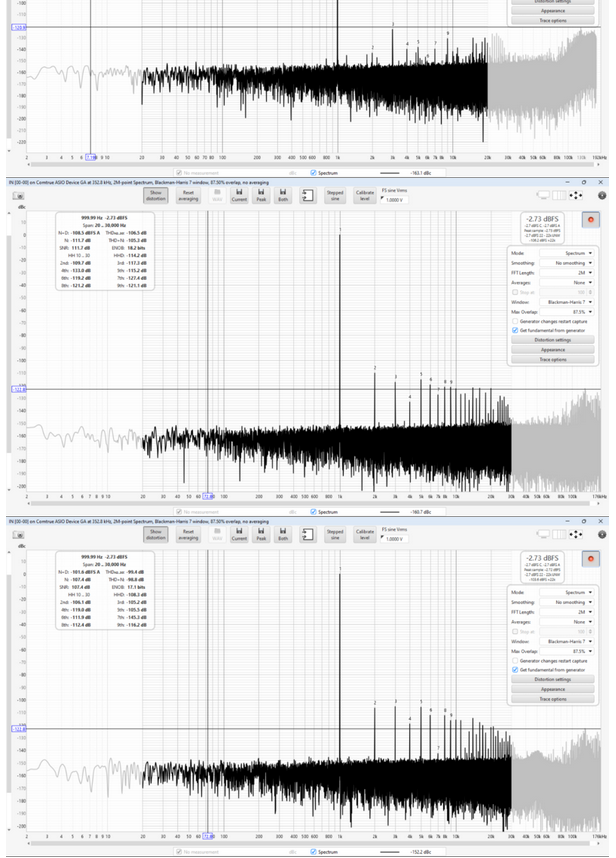The height and width of the screenshot is (858, 616).
Task: Open Mode dropdown in middle RTA window
Action: [x=567, y=253]
